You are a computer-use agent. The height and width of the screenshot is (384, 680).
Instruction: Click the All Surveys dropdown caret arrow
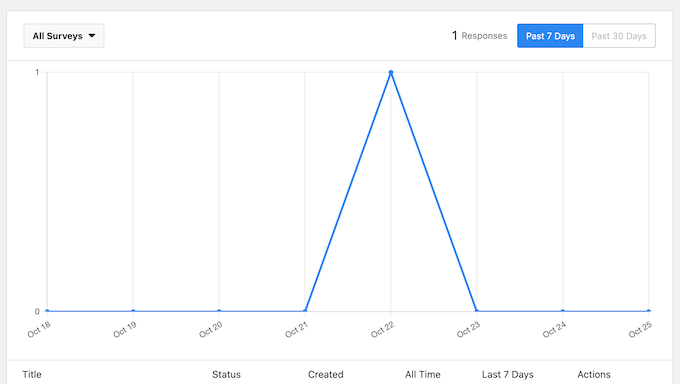click(x=92, y=36)
